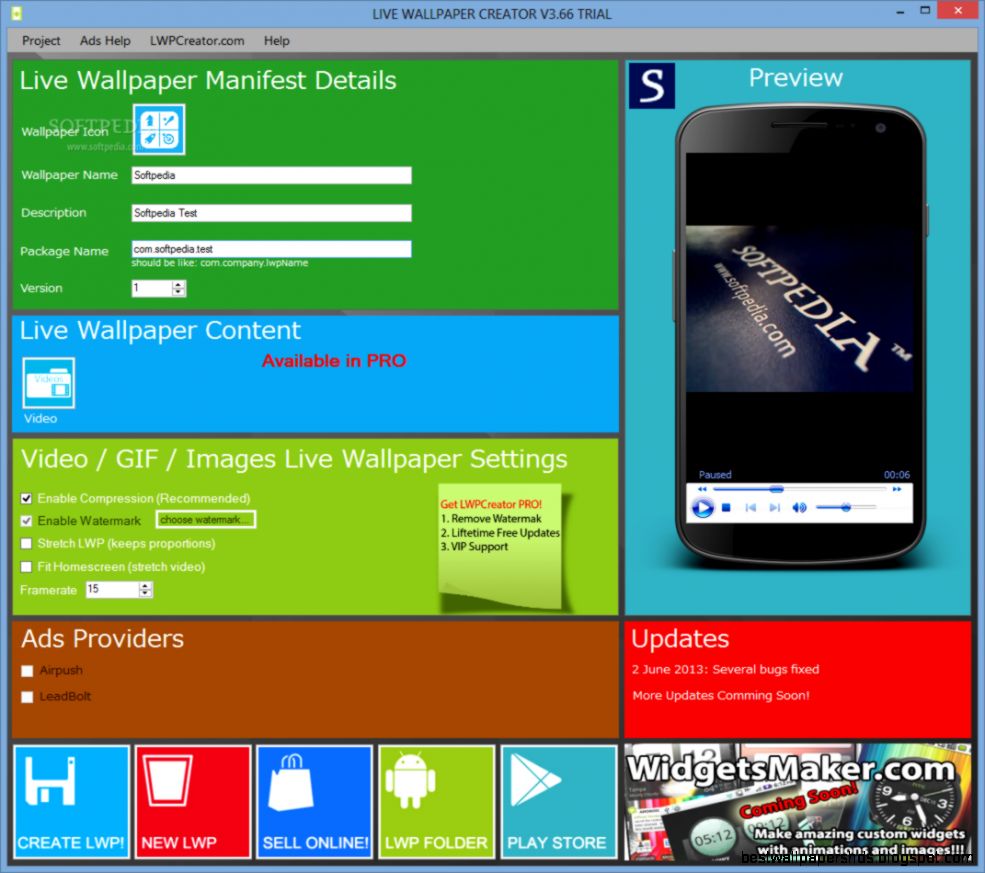Open the Project menu
Image resolution: width=985 pixels, height=873 pixels.
pyautogui.click(x=40, y=41)
